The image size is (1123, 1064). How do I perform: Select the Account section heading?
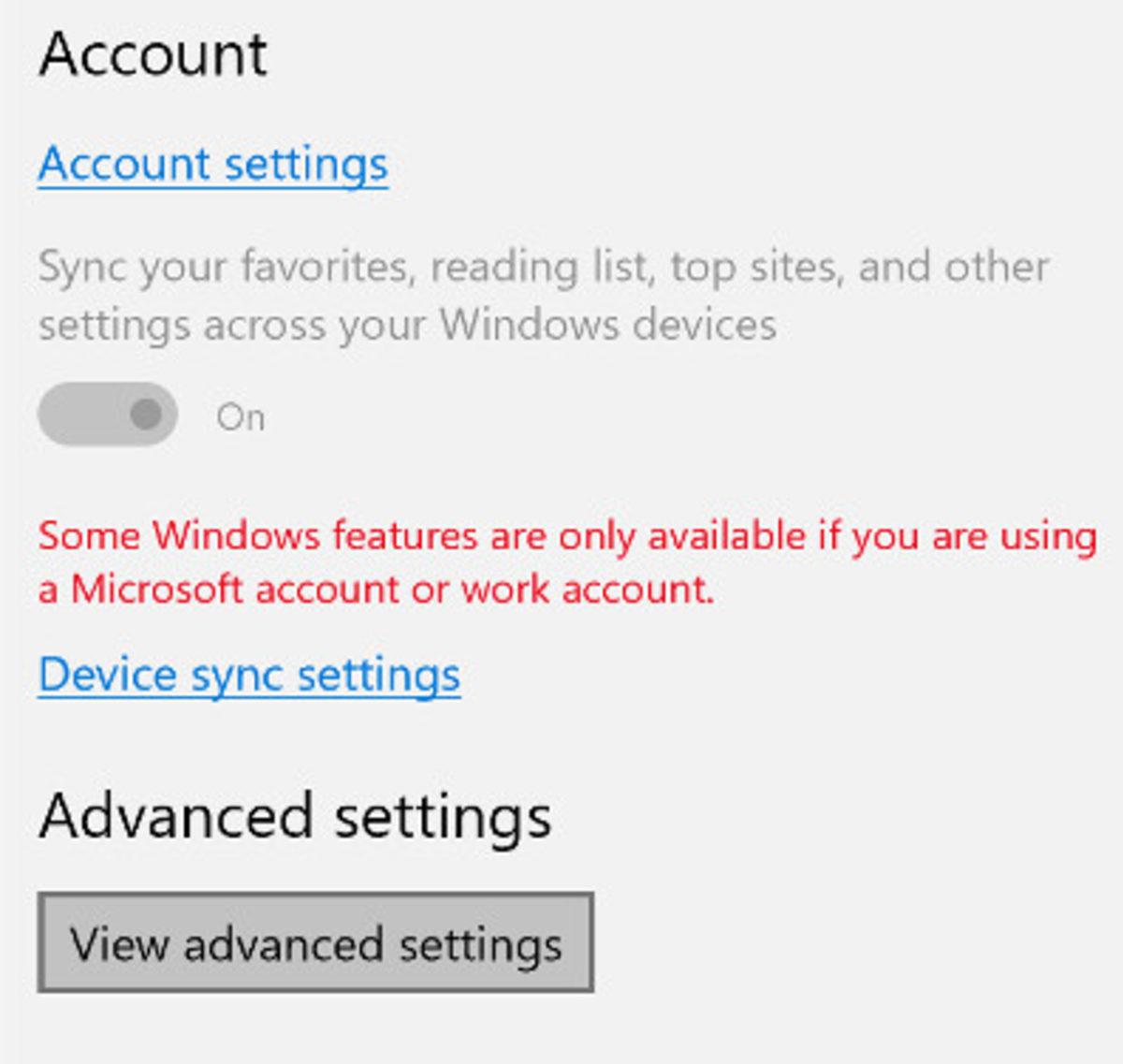point(154,53)
